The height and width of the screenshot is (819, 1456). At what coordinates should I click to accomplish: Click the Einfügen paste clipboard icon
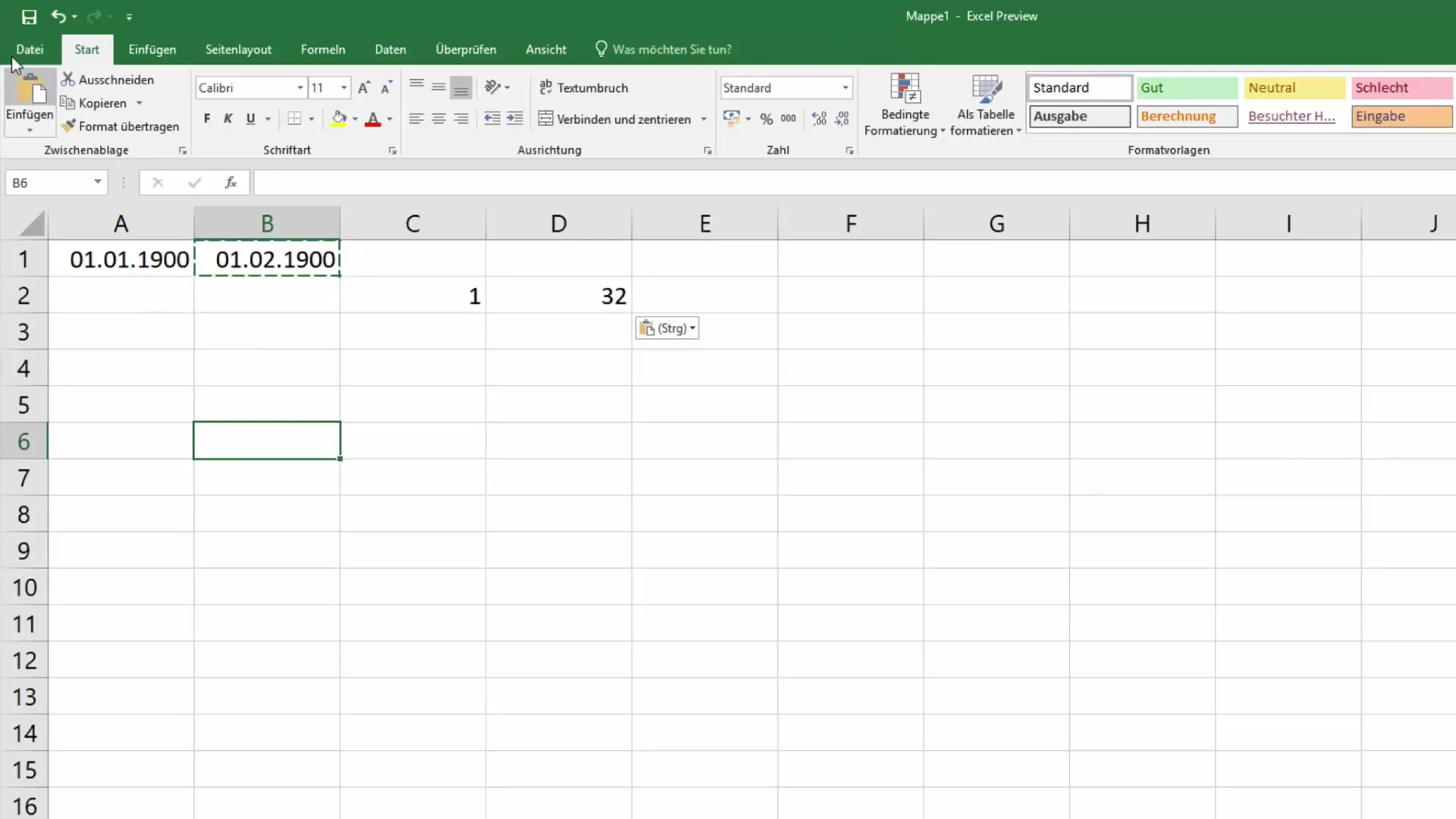[x=30, y=90]
